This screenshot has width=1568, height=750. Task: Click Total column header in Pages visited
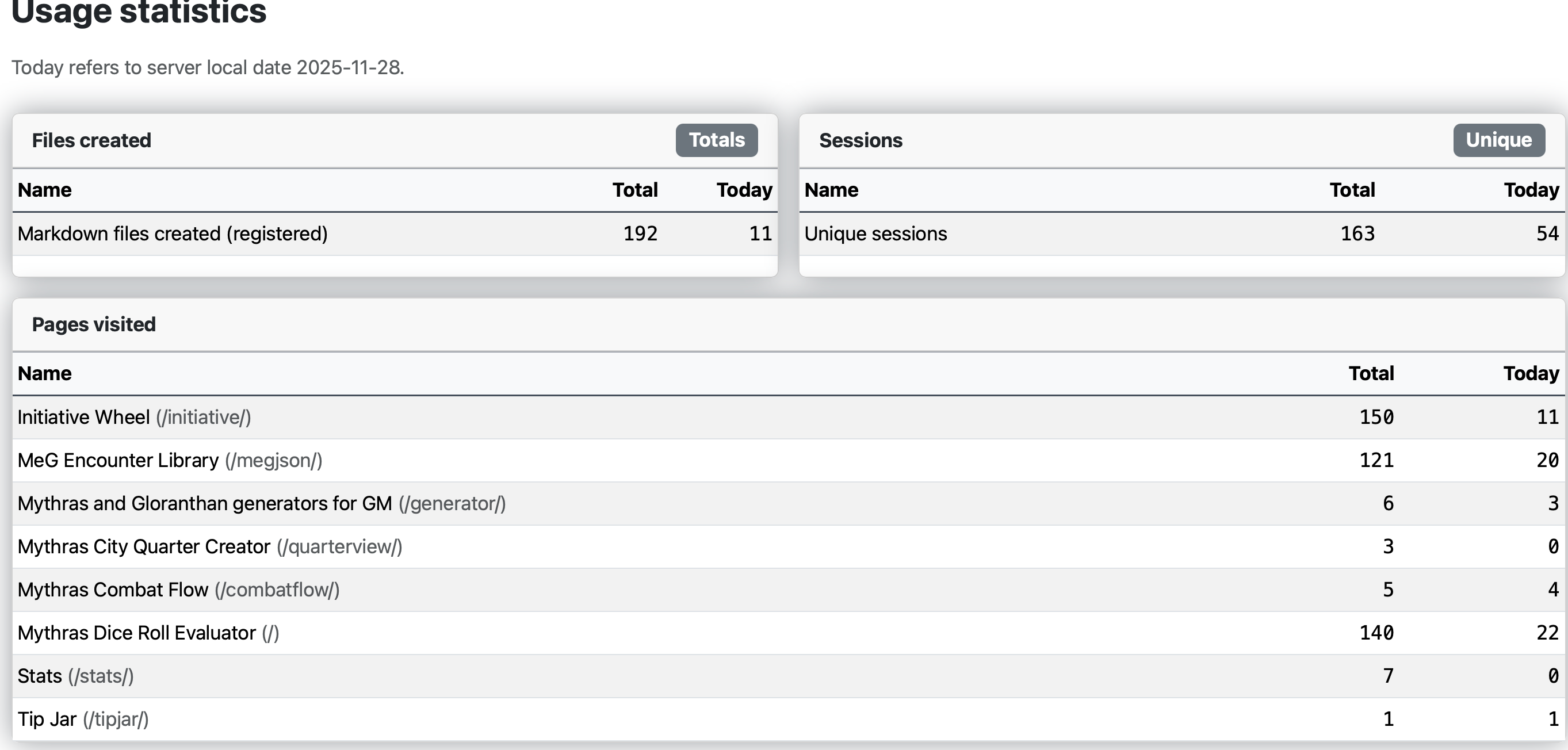(x=1371, y=373)
